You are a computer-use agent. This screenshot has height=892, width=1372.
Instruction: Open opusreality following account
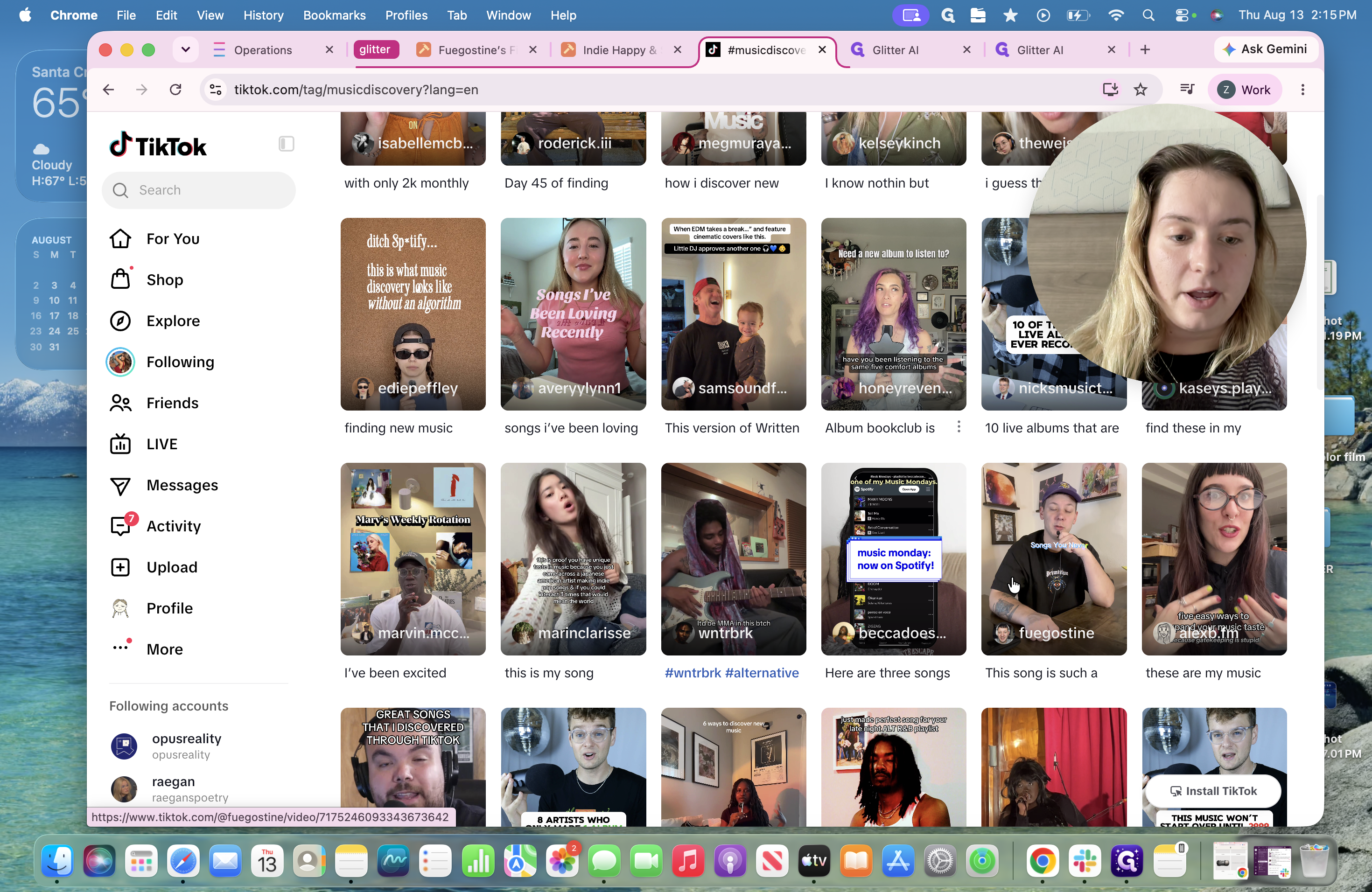coord(199,746)
